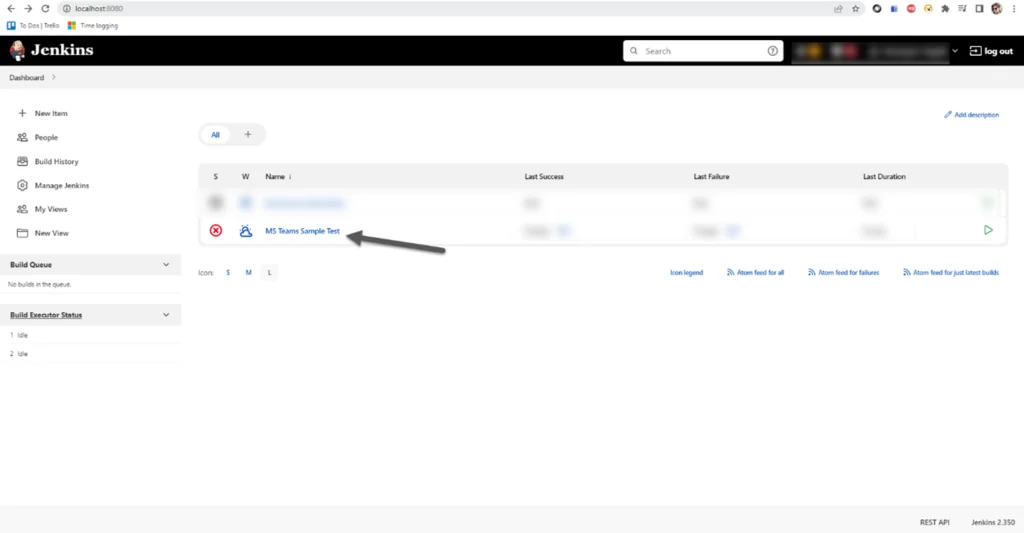Open New Item in the sidebar
The width and height of the screenshot is (1024, 533).
pyautogui.click(x=51, y=113)
